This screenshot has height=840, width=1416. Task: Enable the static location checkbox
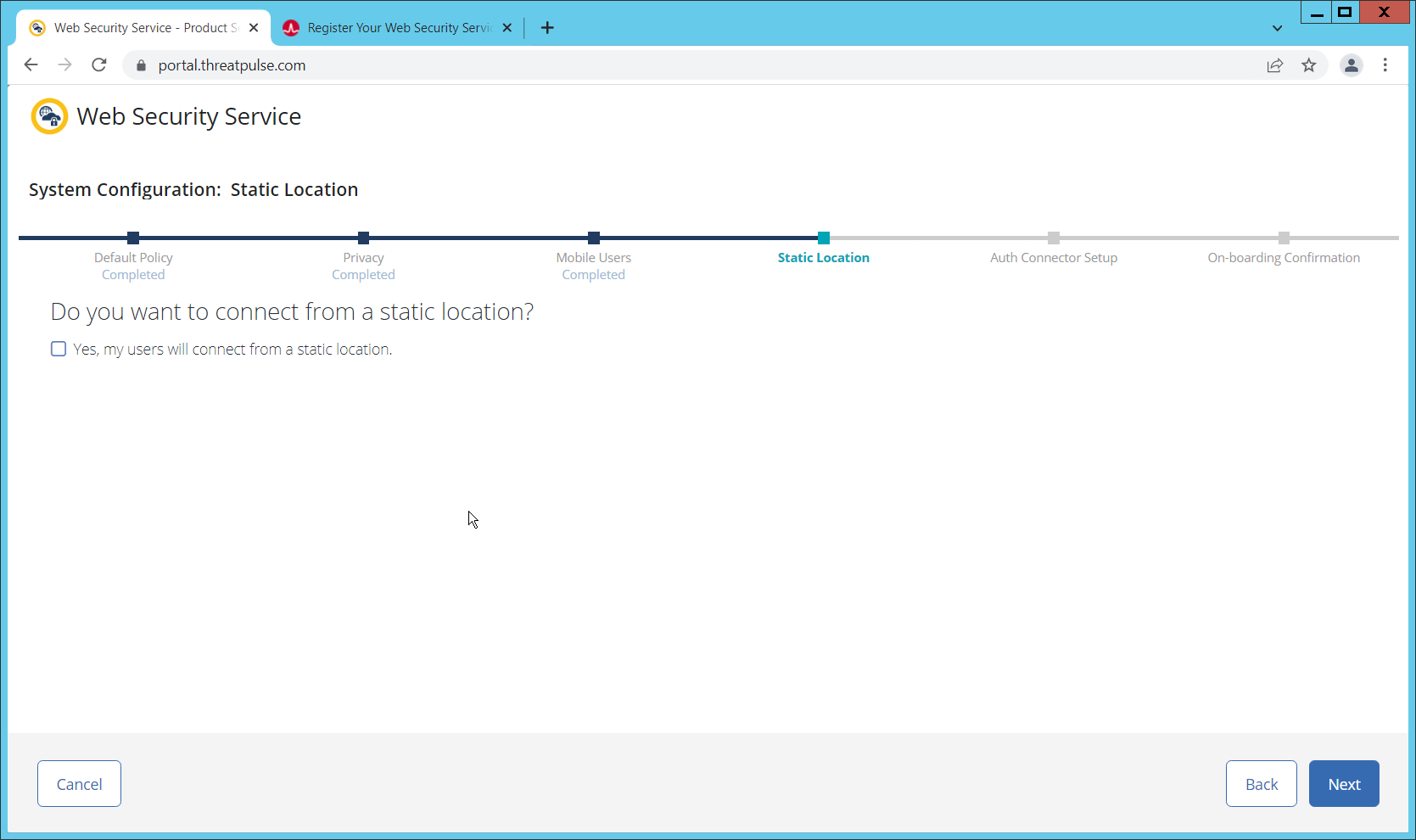pos(59,349)
